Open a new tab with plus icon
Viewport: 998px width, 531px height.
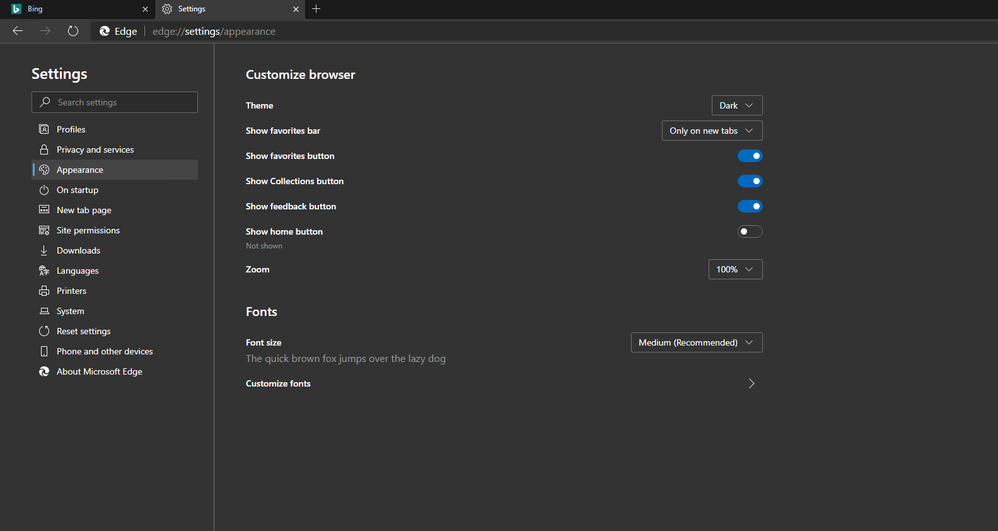(316, 9)
